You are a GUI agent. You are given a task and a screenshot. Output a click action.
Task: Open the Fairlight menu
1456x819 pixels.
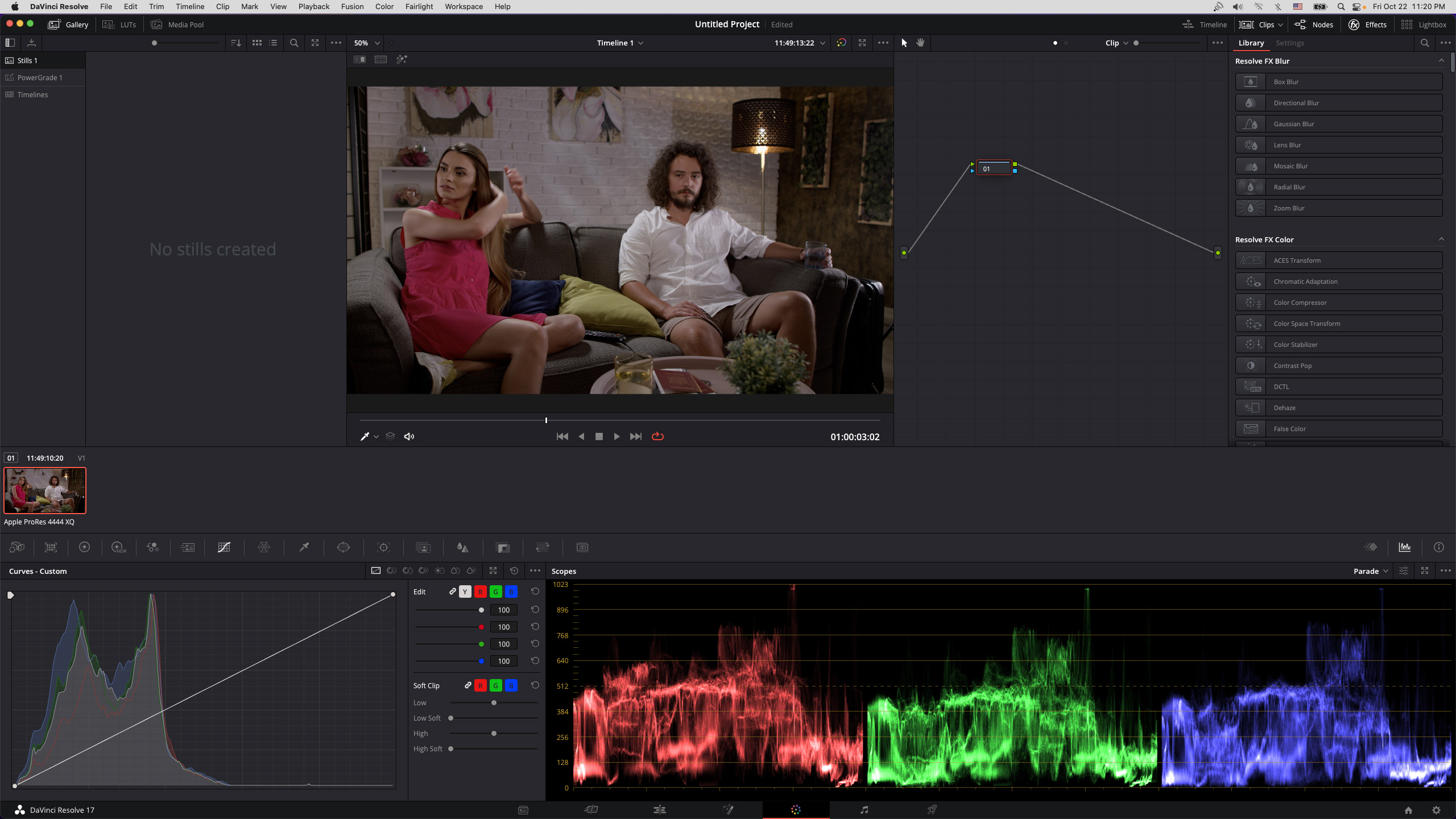point(419,6)
